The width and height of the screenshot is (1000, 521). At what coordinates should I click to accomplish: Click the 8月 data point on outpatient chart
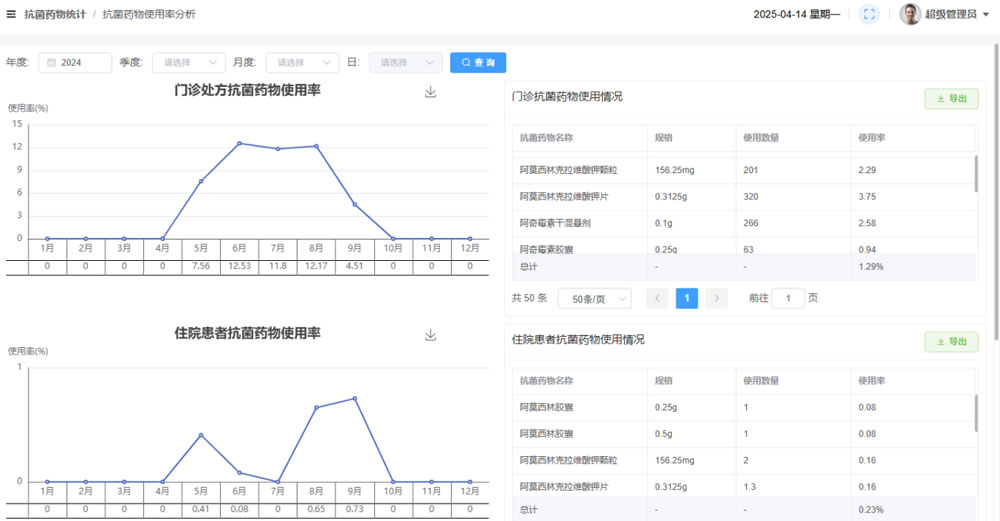(316, 146)
